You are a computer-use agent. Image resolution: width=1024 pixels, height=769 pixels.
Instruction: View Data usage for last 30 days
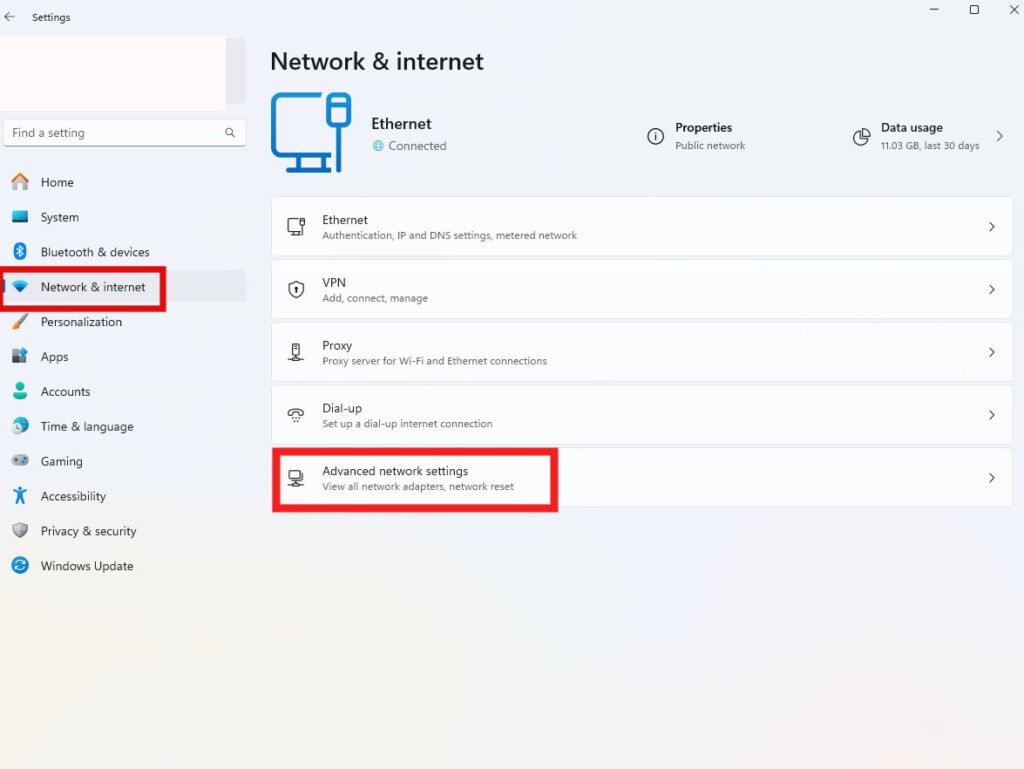click(929, 136)
